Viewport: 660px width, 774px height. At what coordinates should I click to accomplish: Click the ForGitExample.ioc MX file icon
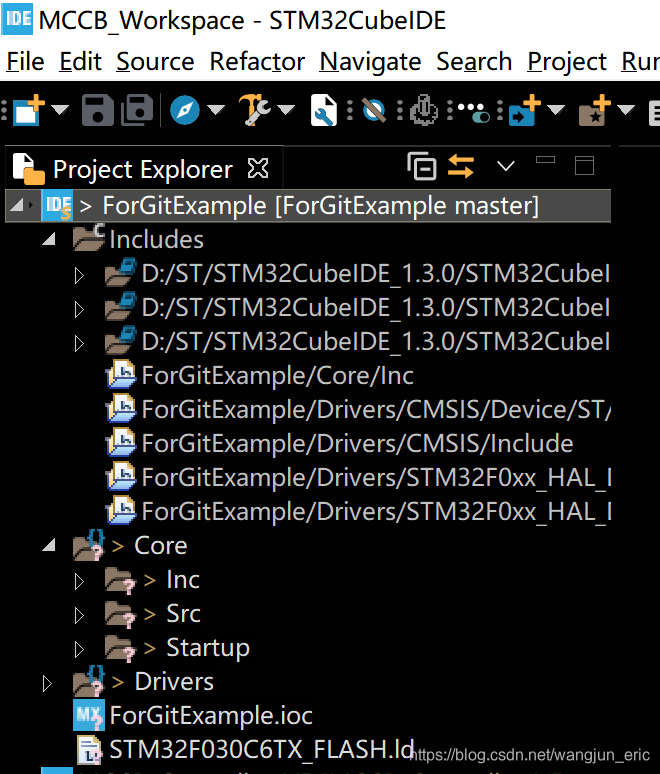[x=88, y=715]
